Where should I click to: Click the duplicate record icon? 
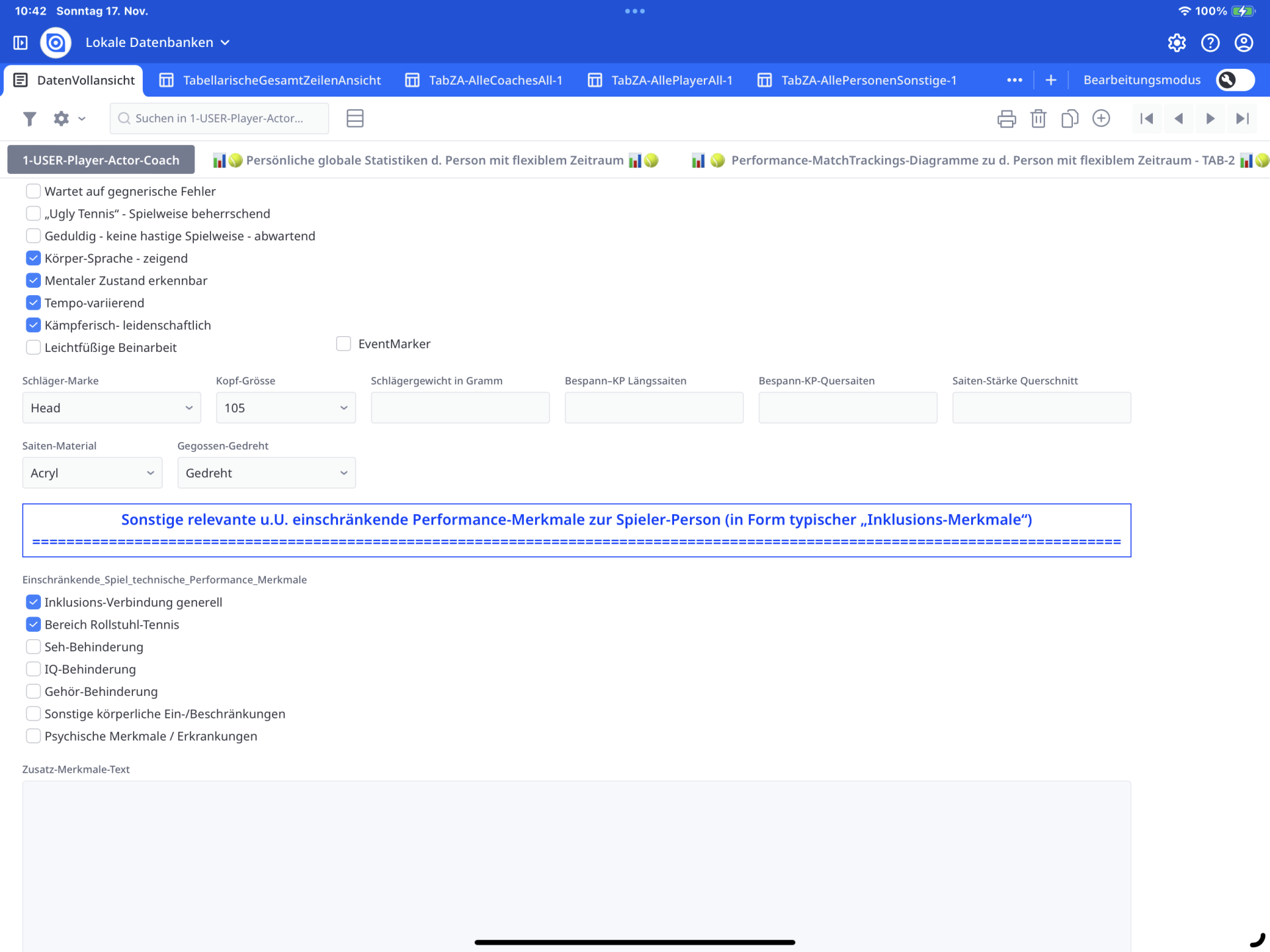click(1070, 118)
